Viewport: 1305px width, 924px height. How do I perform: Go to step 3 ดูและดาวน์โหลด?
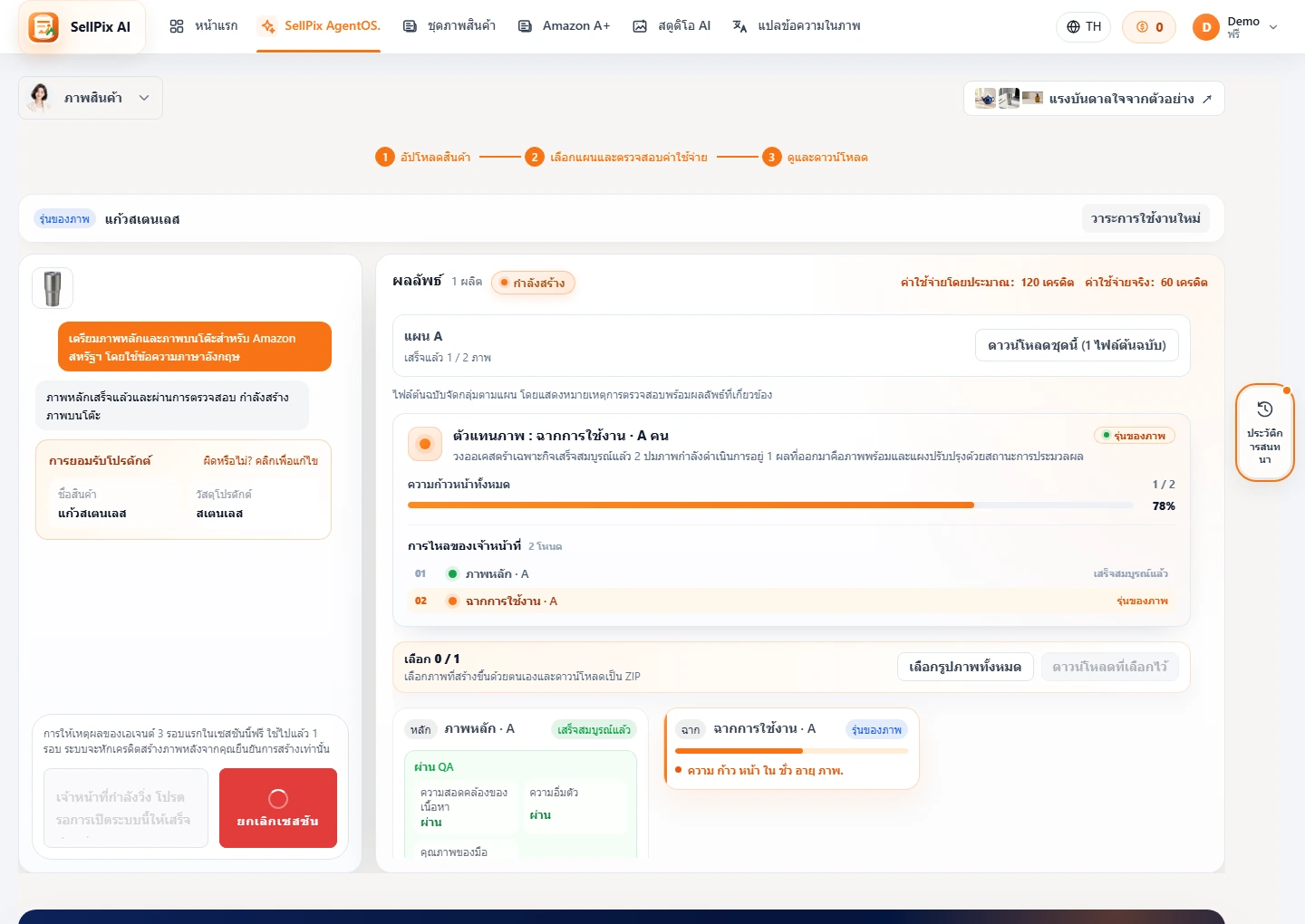click(x=815, y=157)
